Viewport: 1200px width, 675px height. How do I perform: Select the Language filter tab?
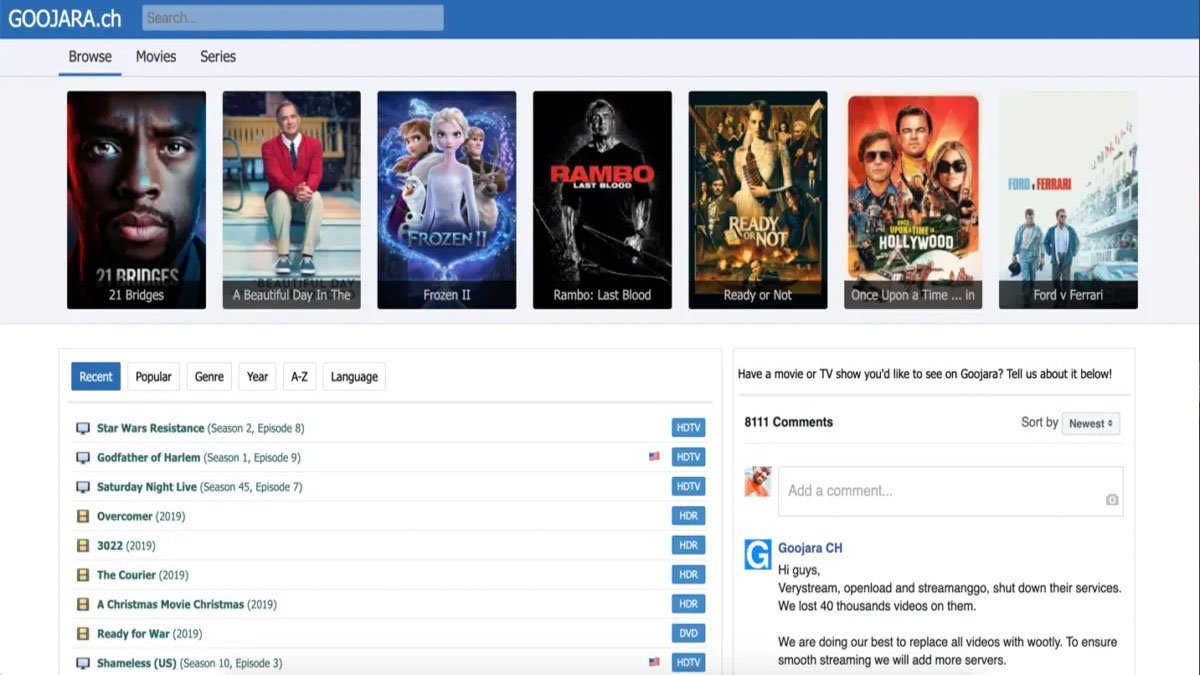(x=354, y=377)
